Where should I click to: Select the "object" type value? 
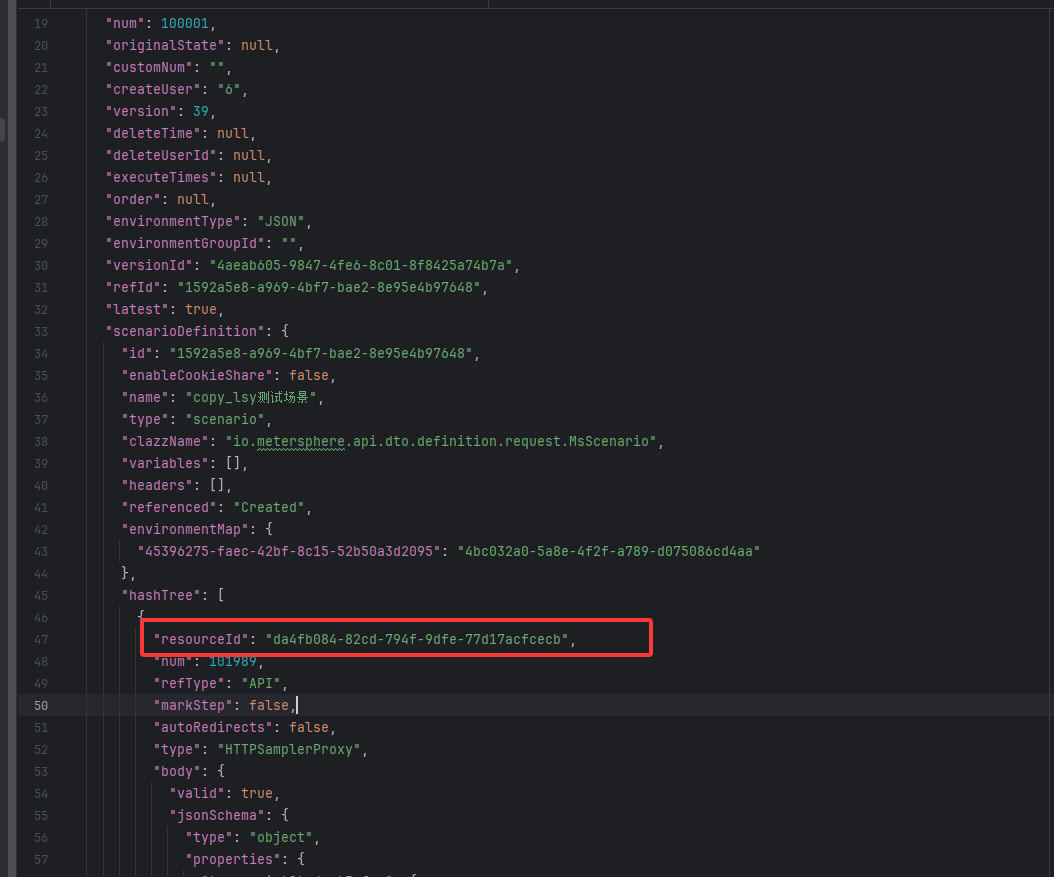281,838
